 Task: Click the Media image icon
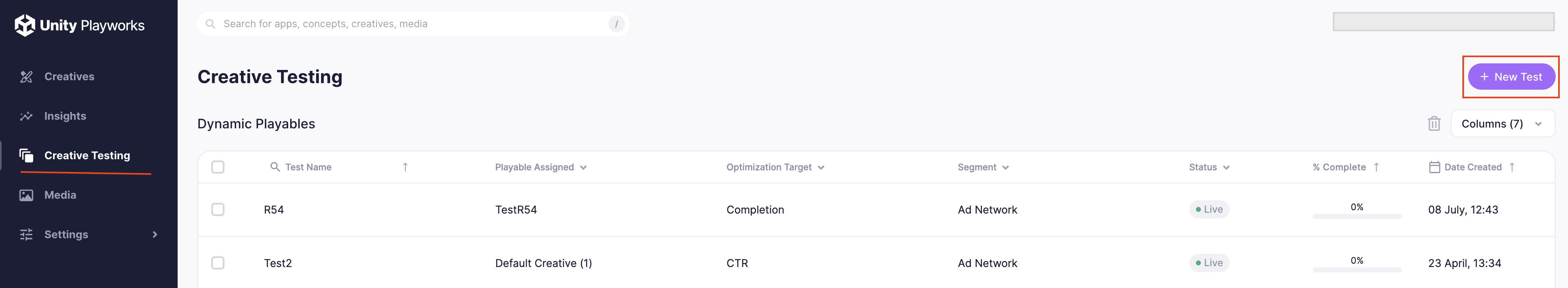coord(26,195)
